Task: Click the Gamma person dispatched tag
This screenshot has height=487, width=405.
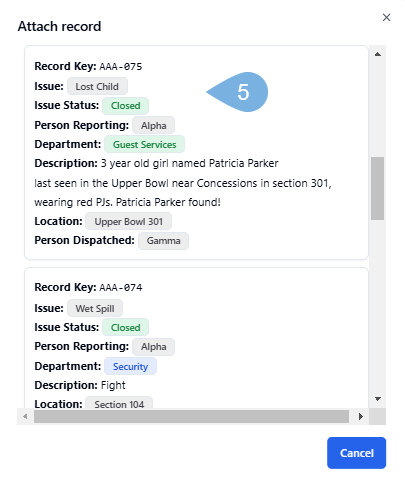Action: (163, 241)
